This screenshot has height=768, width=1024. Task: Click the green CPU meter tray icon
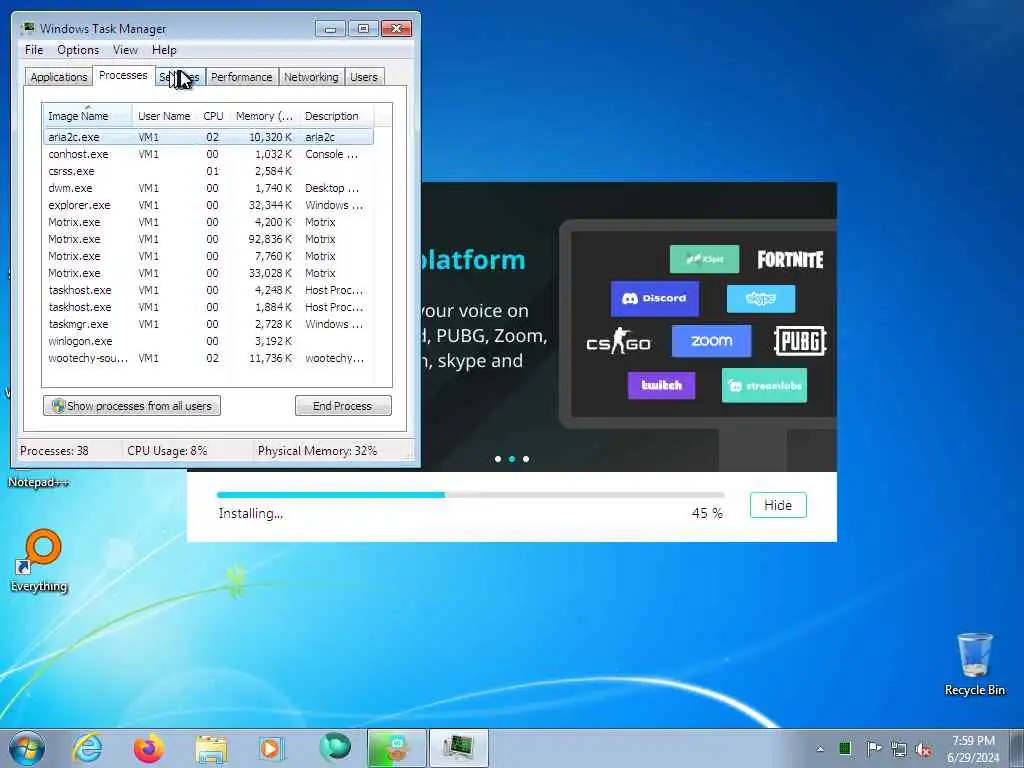tap(845, 748)
